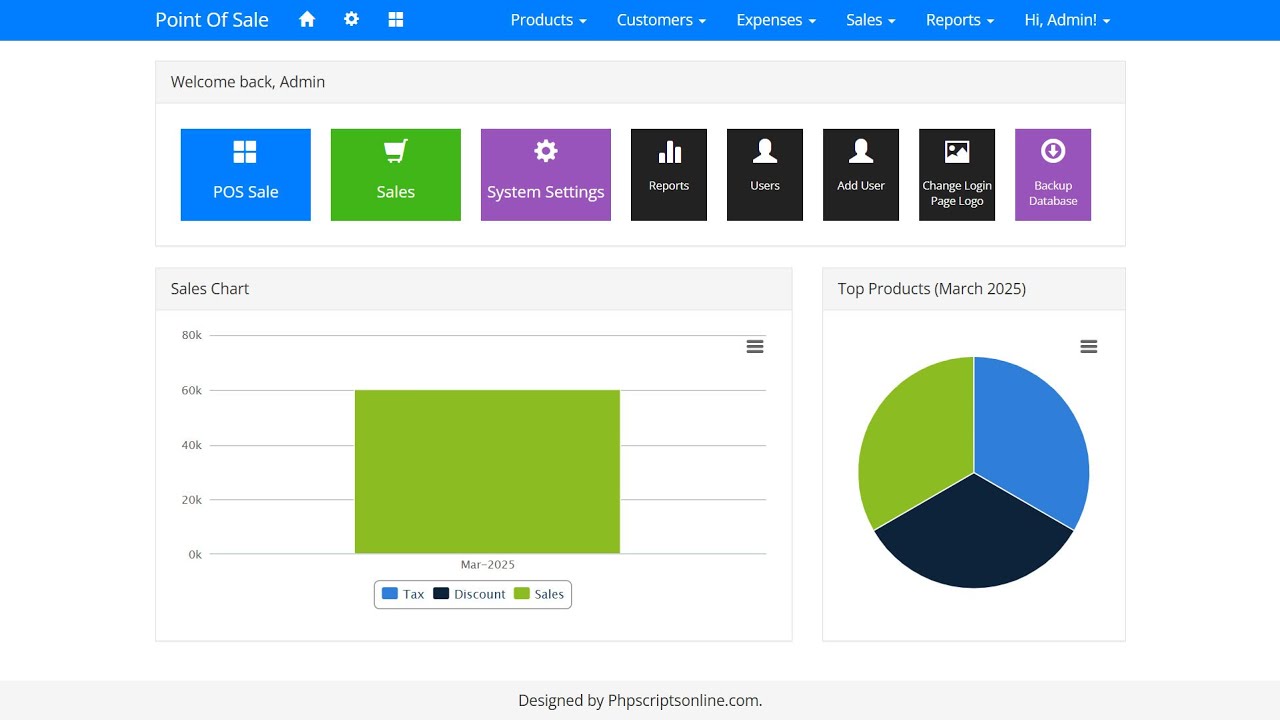Open Change Login Page Logo tile
The image size is (1280, 720).
click(x=957, y=175)
